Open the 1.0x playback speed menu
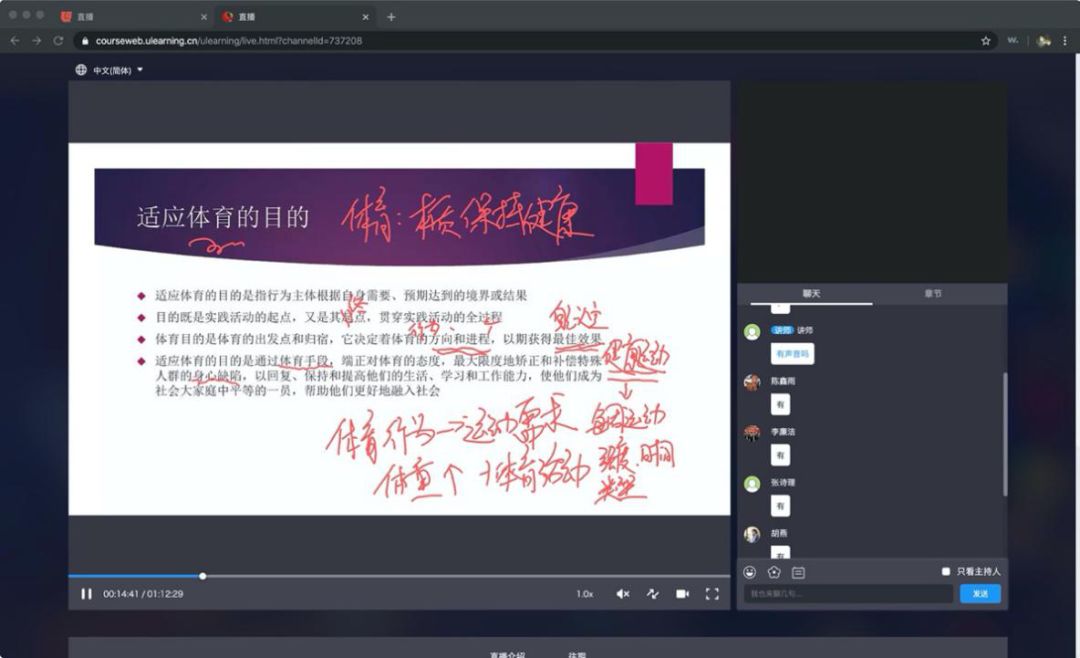This screenshot has width=1080, height=658. [584, 594]
